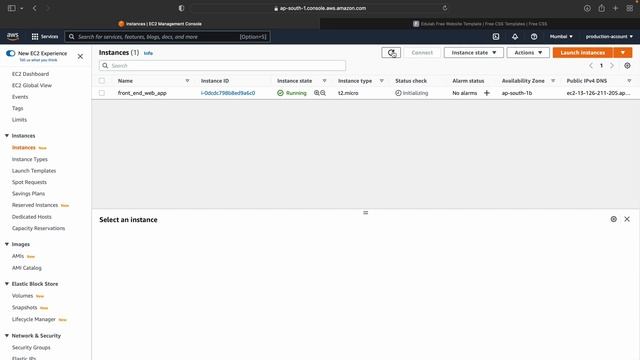Open CloudShell icon in AWS header

pyautogui.click(x=496, y=37)
